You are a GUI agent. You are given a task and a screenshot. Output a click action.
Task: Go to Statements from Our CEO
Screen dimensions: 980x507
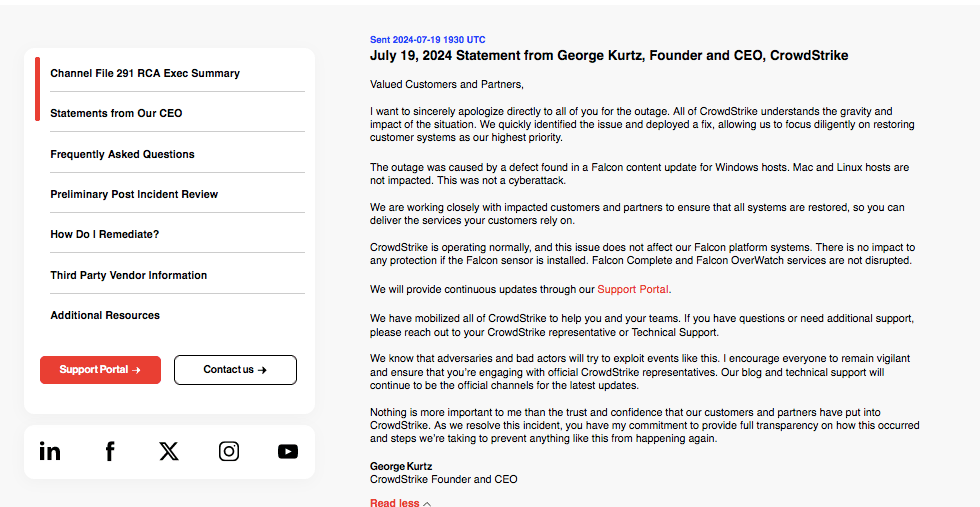116,113
